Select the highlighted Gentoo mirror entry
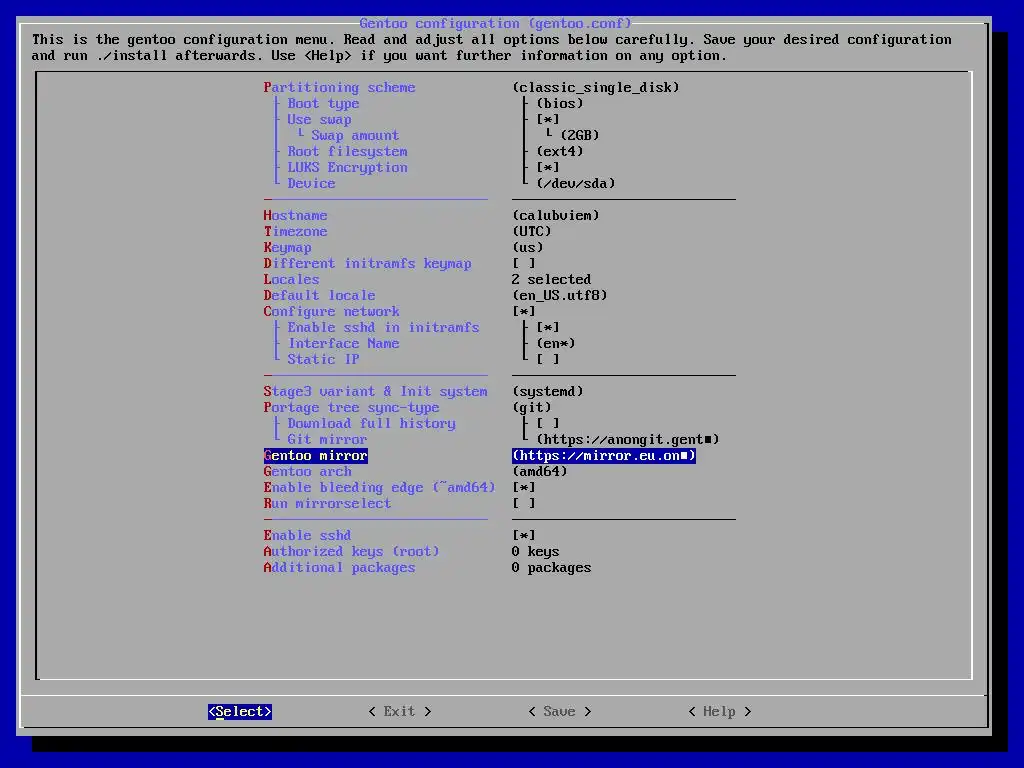 pyautogui.click(x=315, y=455)
